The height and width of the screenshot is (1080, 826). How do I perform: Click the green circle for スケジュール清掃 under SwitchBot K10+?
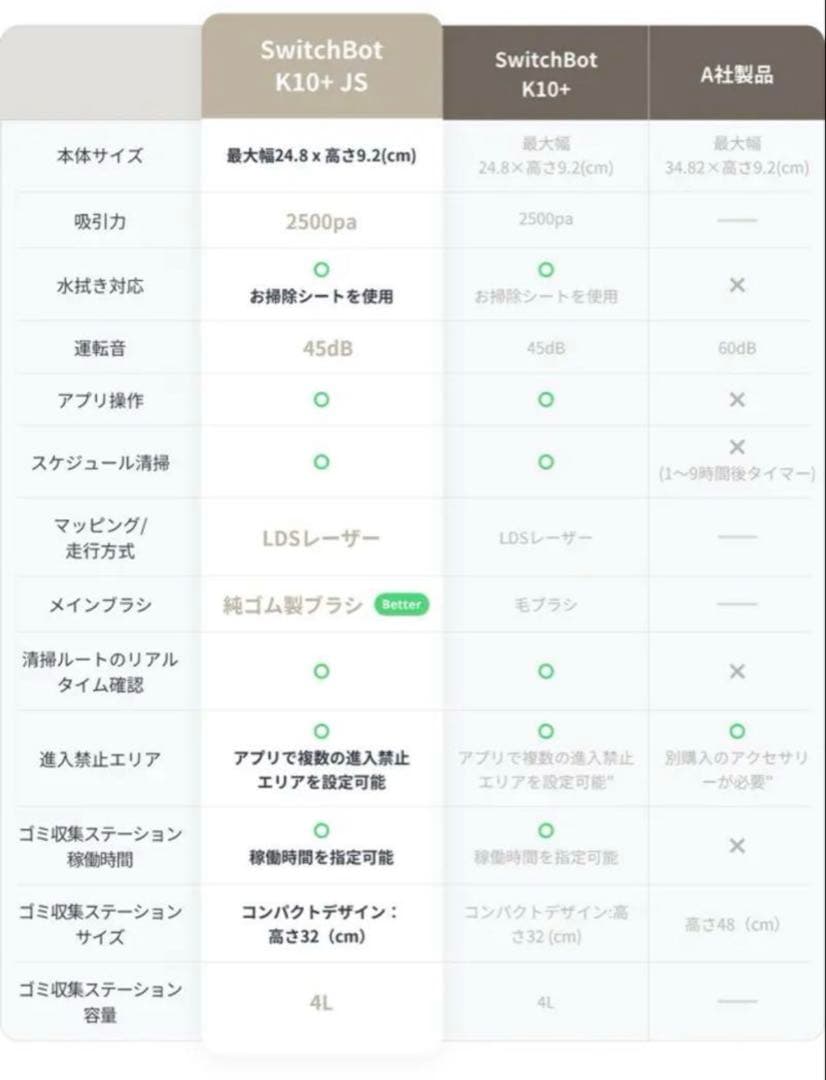[x=545, y=462]
